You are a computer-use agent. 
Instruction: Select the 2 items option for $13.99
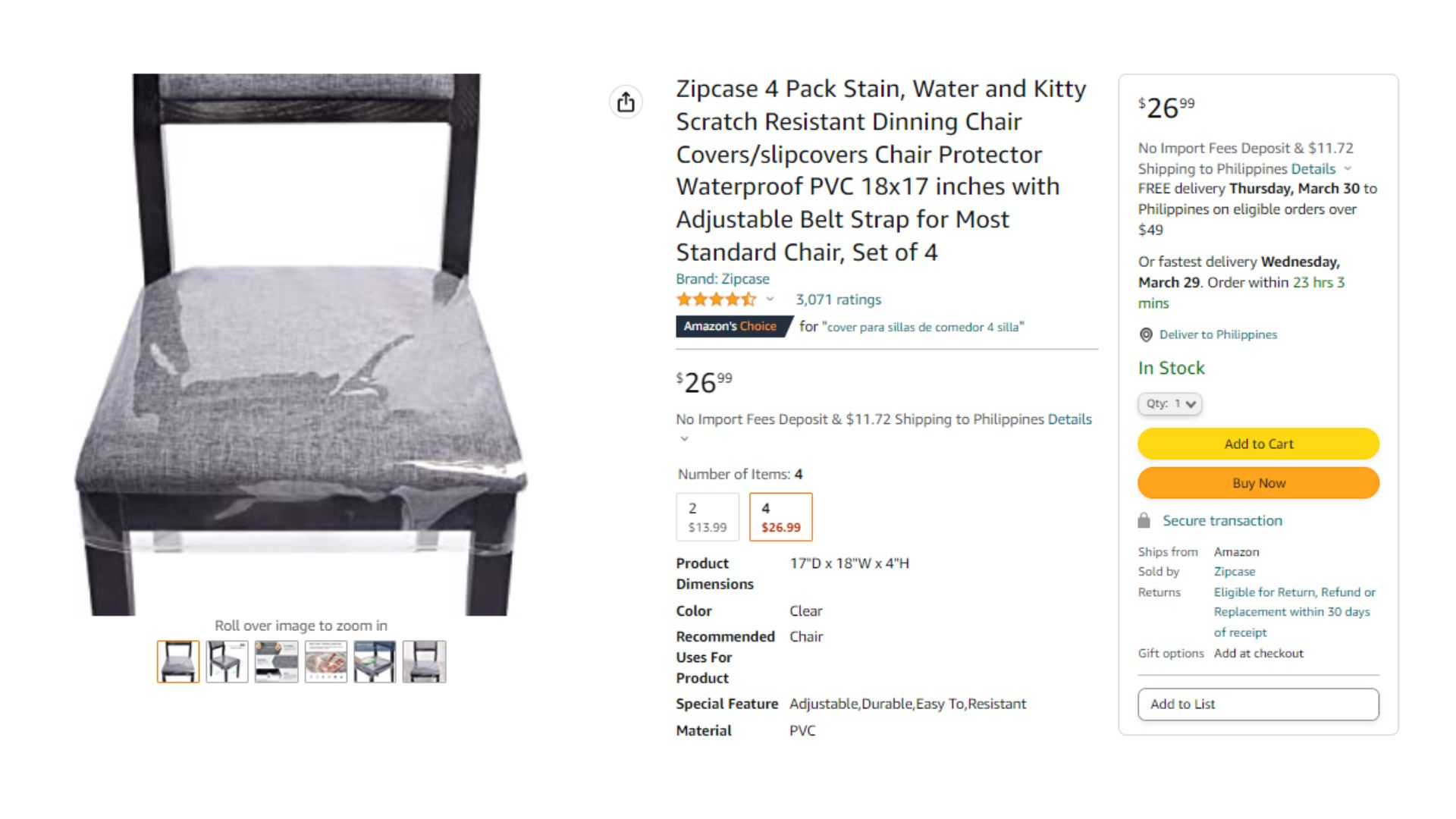(708, 517)
